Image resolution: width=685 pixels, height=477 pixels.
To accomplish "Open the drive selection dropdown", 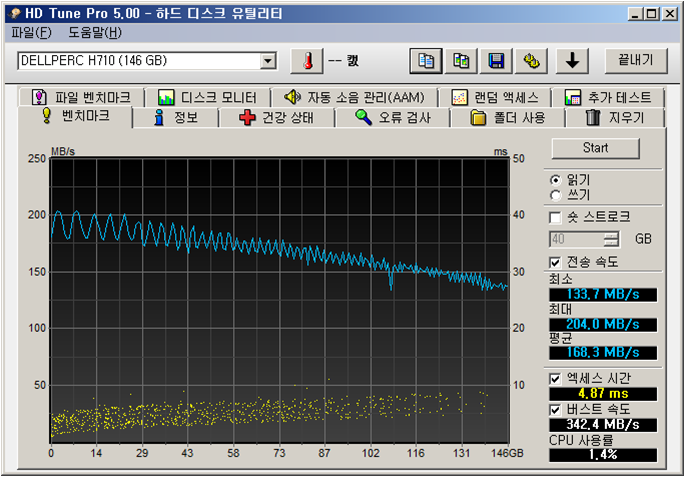I will click(x=266, y=61).
